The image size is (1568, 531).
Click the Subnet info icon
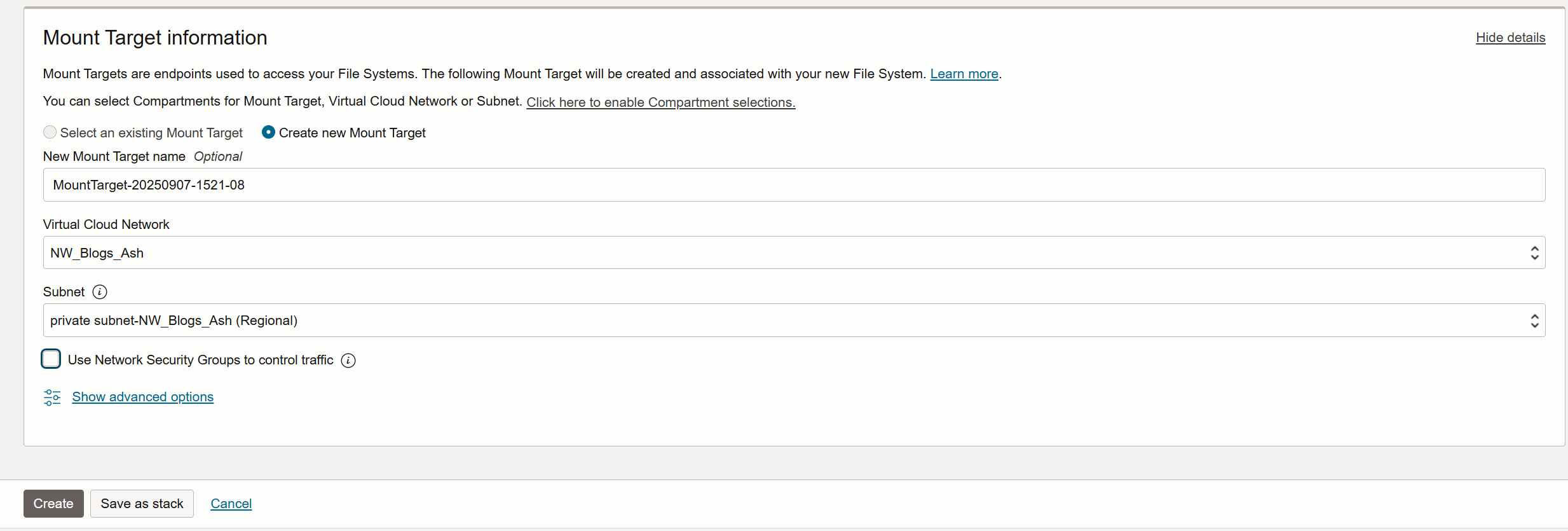(100, 292)
